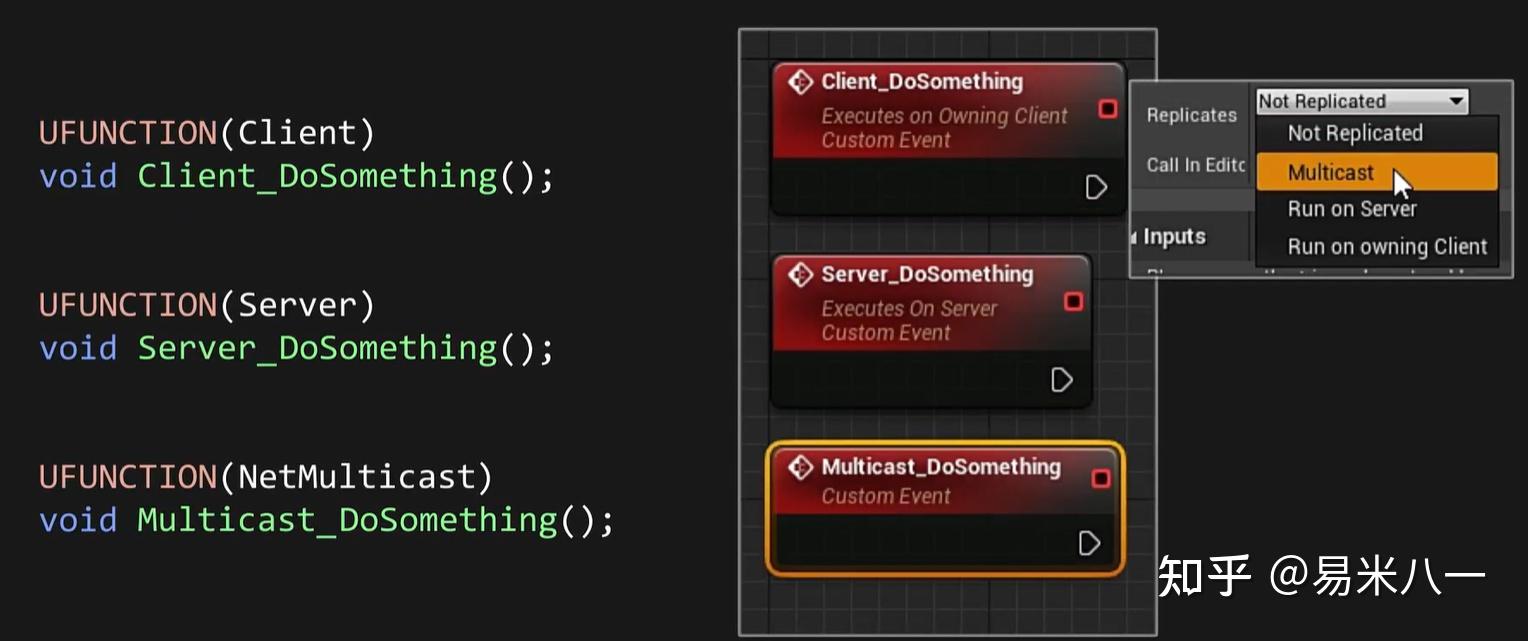Screen dimensions: 1528x641
Task: Click the Client_DoSomething event diamond icon
Action: [x=800, y=82]
